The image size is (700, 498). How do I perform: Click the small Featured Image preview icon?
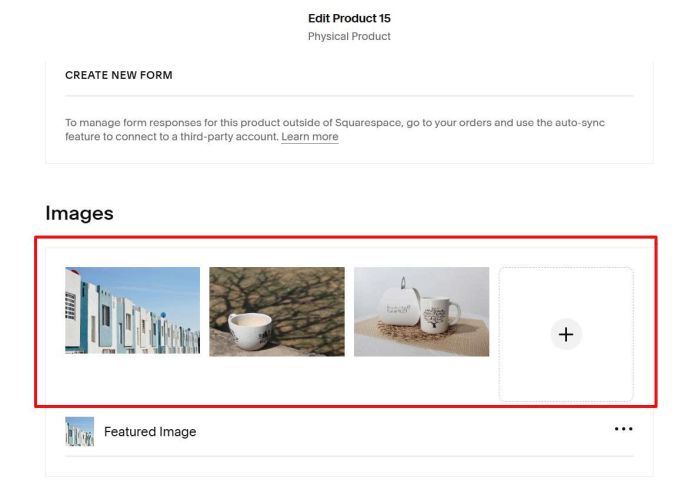coord(79,432)
